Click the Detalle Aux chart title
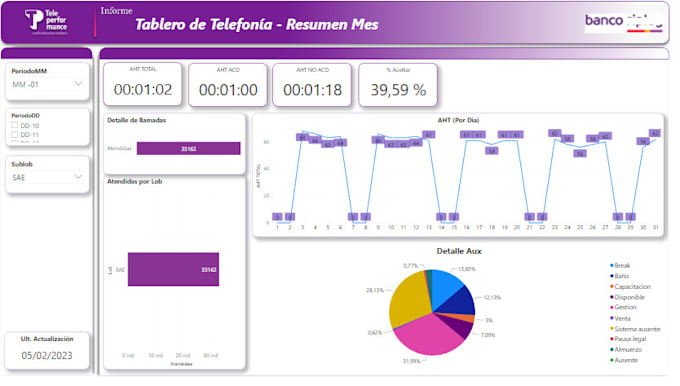Image resolution: width=680 pixels, height=386 pixels. [459, 252]
